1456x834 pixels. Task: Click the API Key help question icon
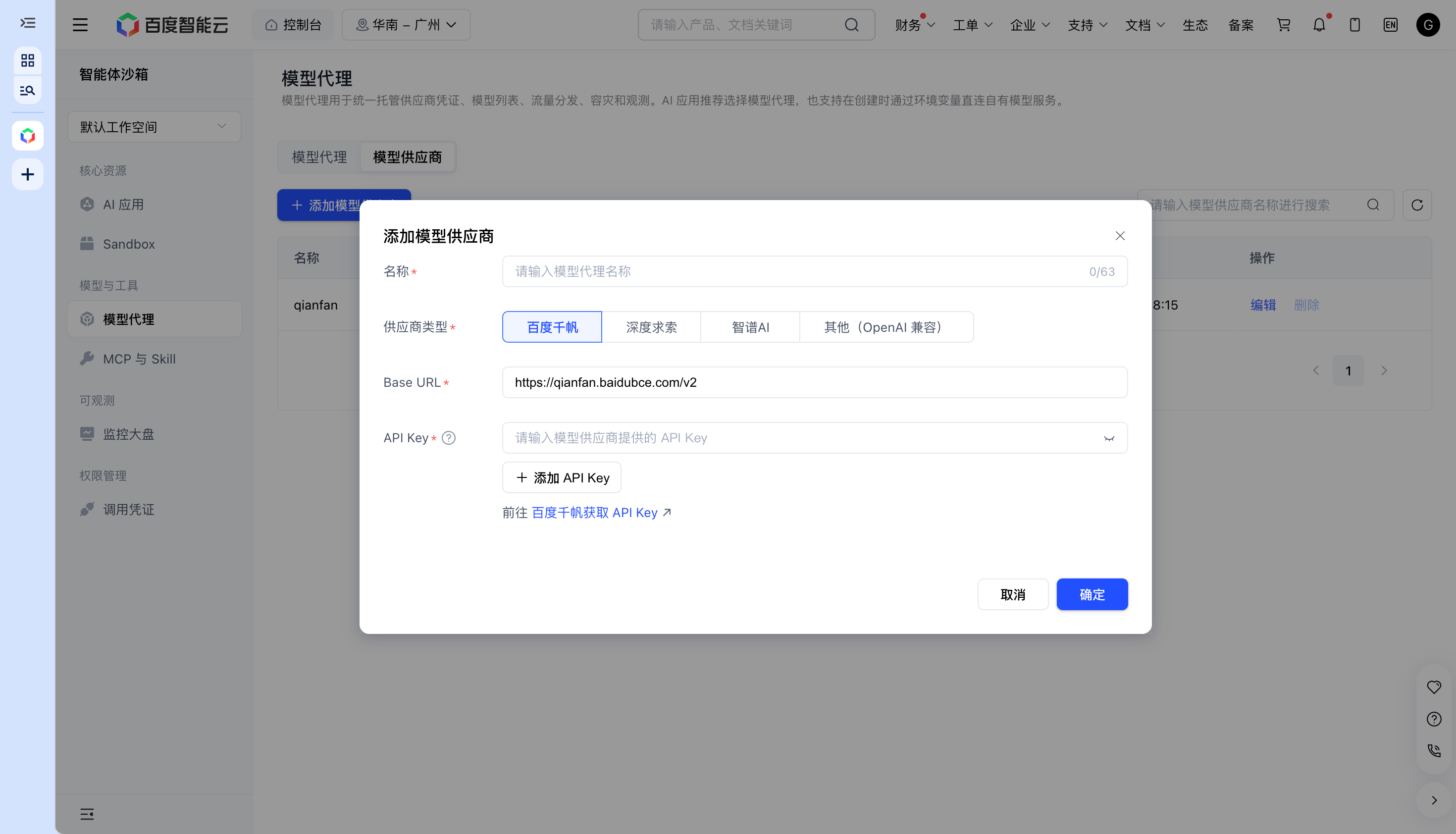pos(449,438)
